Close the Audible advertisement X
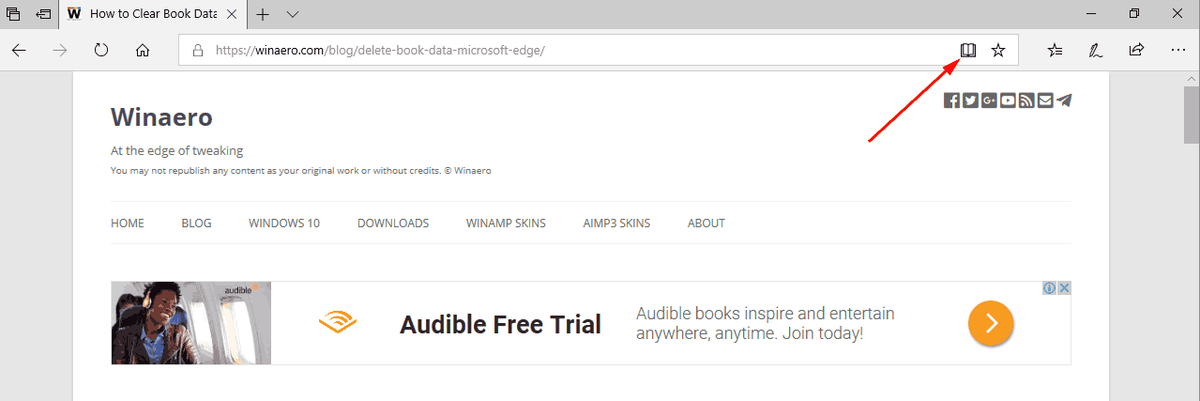This screenshot has height=401, width=1200. point(1064,288)
